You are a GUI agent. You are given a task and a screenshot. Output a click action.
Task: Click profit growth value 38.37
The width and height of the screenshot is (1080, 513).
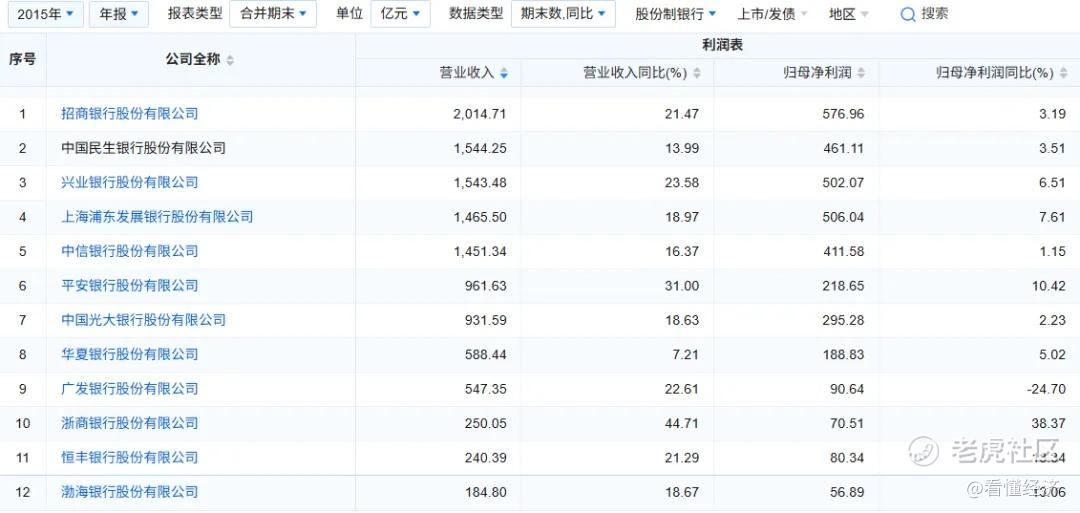point(1048,423)
